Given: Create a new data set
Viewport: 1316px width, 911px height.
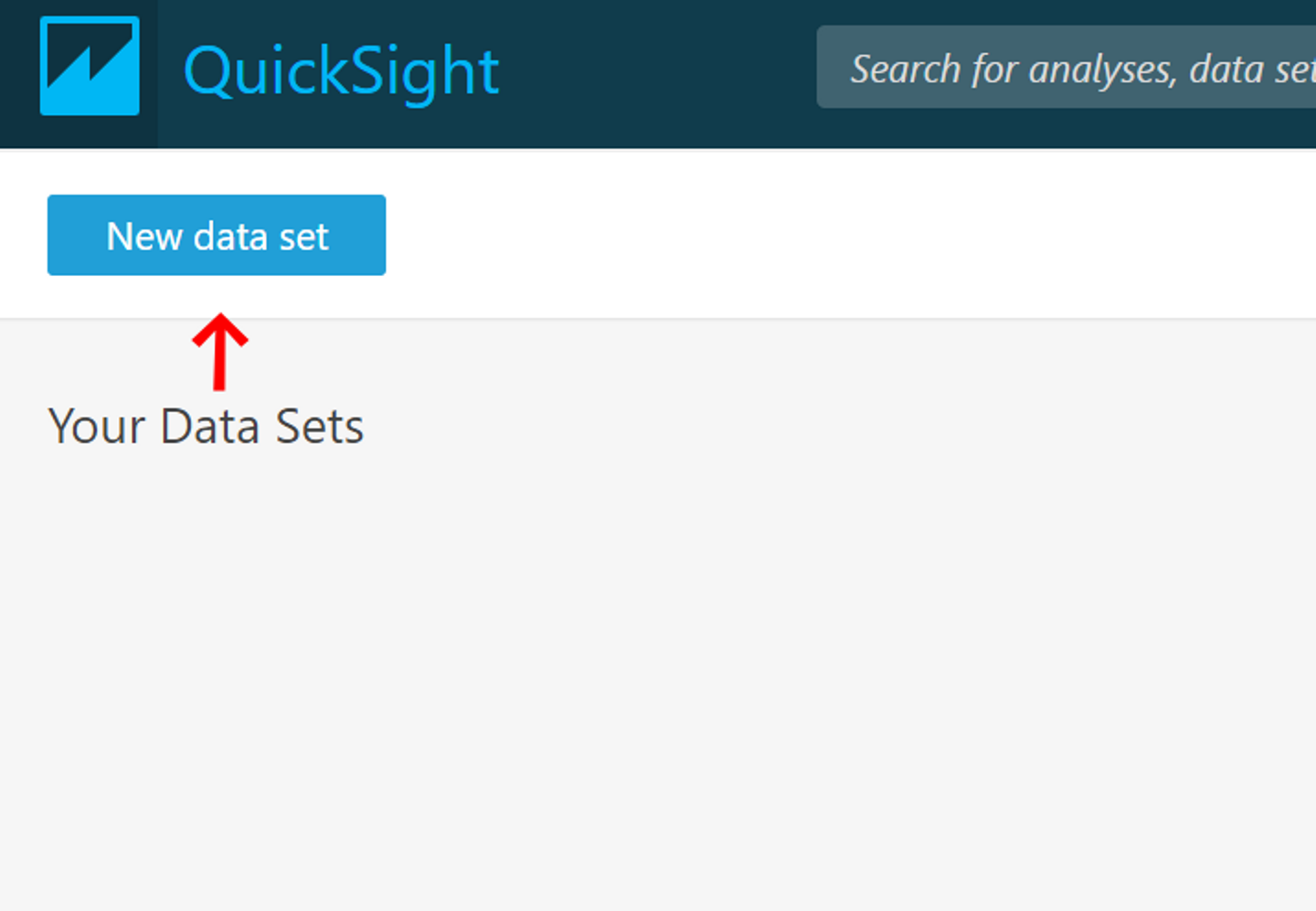Looking at the screenshot, I should pyautogui.click(x=217, y=236).
